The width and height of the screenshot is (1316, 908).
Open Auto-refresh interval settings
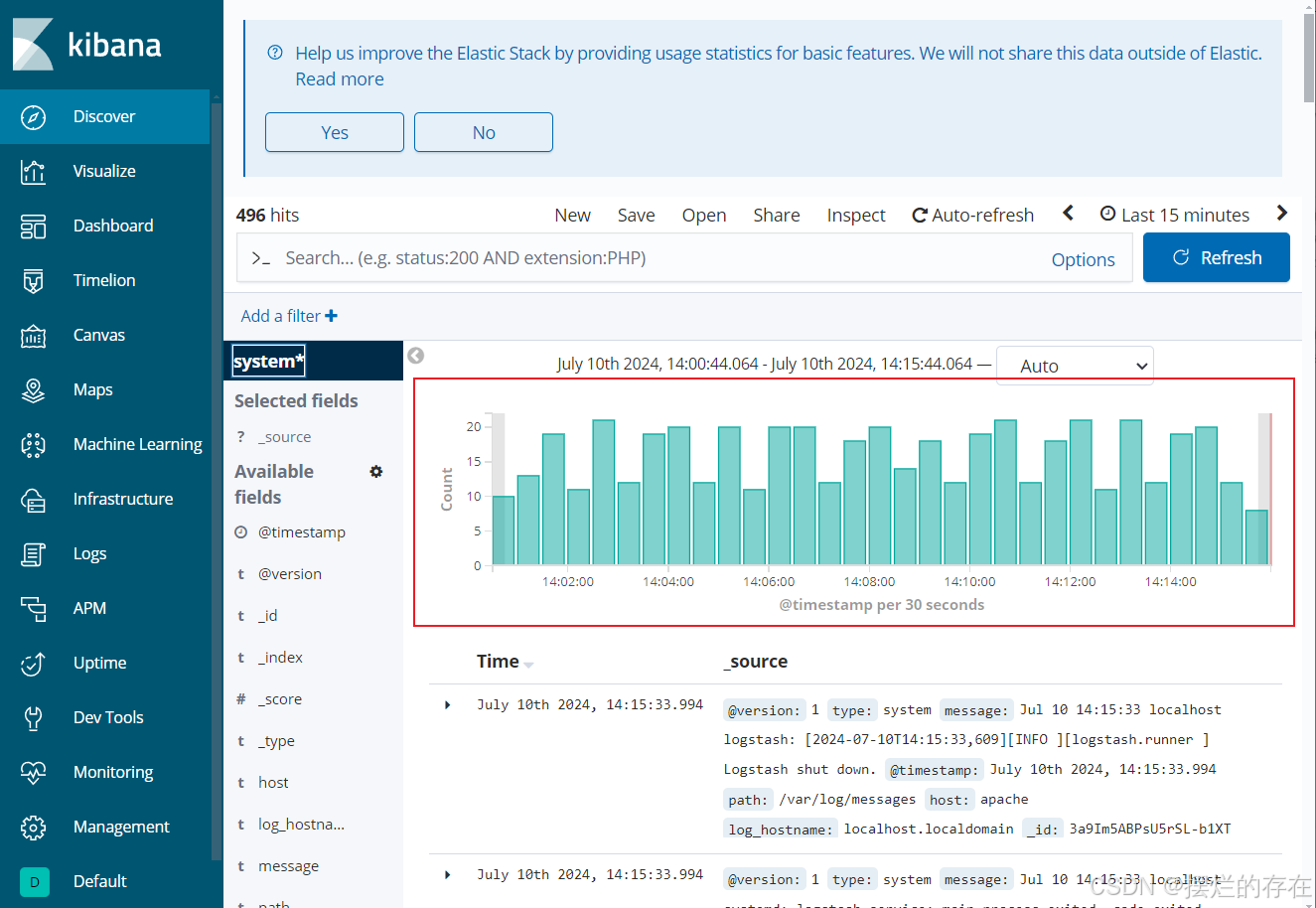coord(973,216)
